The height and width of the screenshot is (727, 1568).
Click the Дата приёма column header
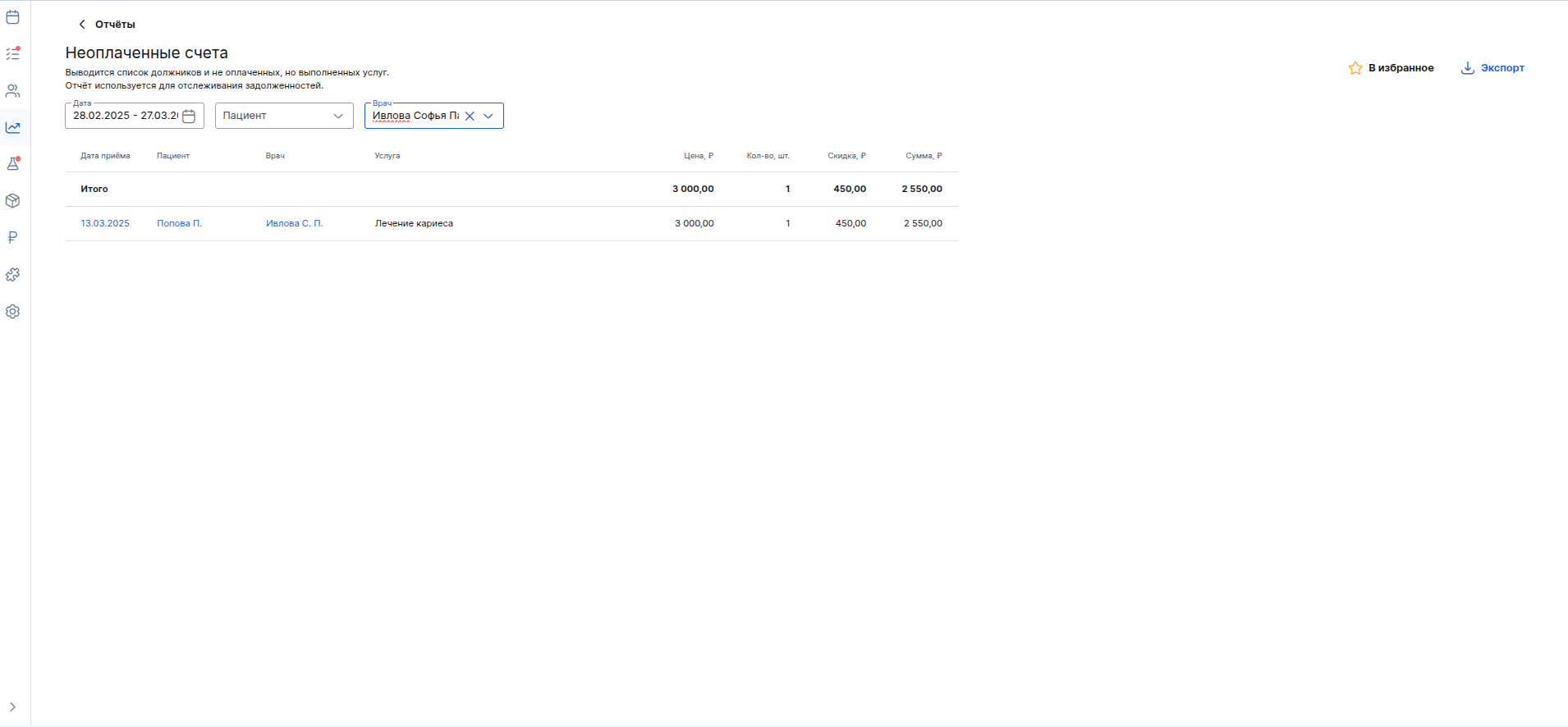click(x=105, y=156)
